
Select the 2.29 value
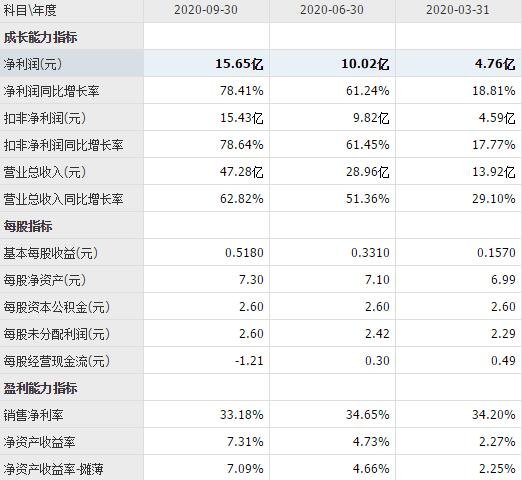(x=503, y=334)
